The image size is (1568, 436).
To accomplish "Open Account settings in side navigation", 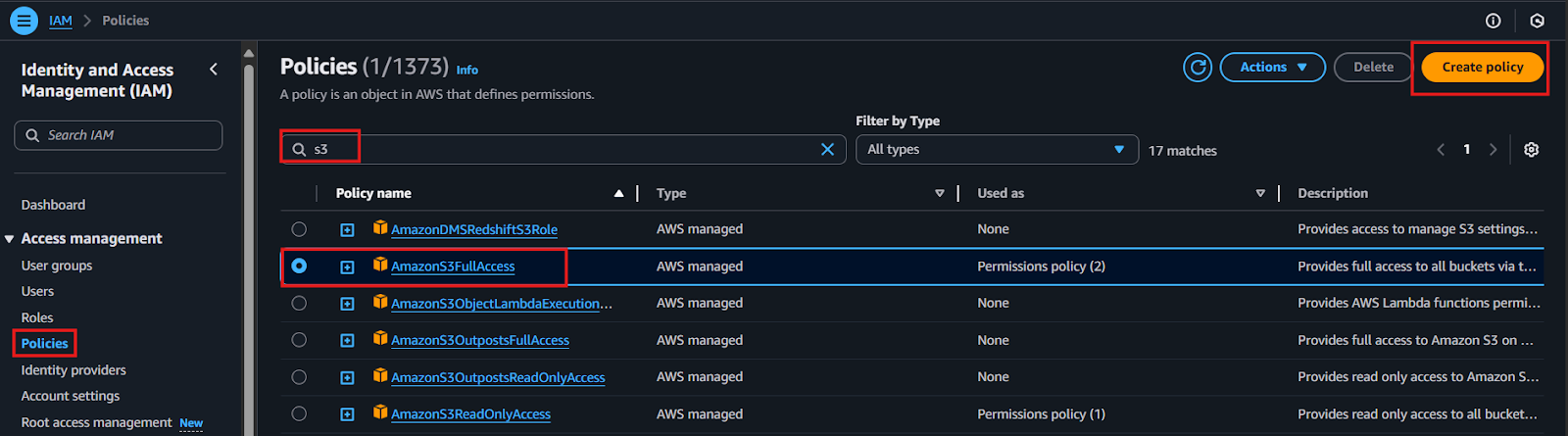I will click(71, 396).
